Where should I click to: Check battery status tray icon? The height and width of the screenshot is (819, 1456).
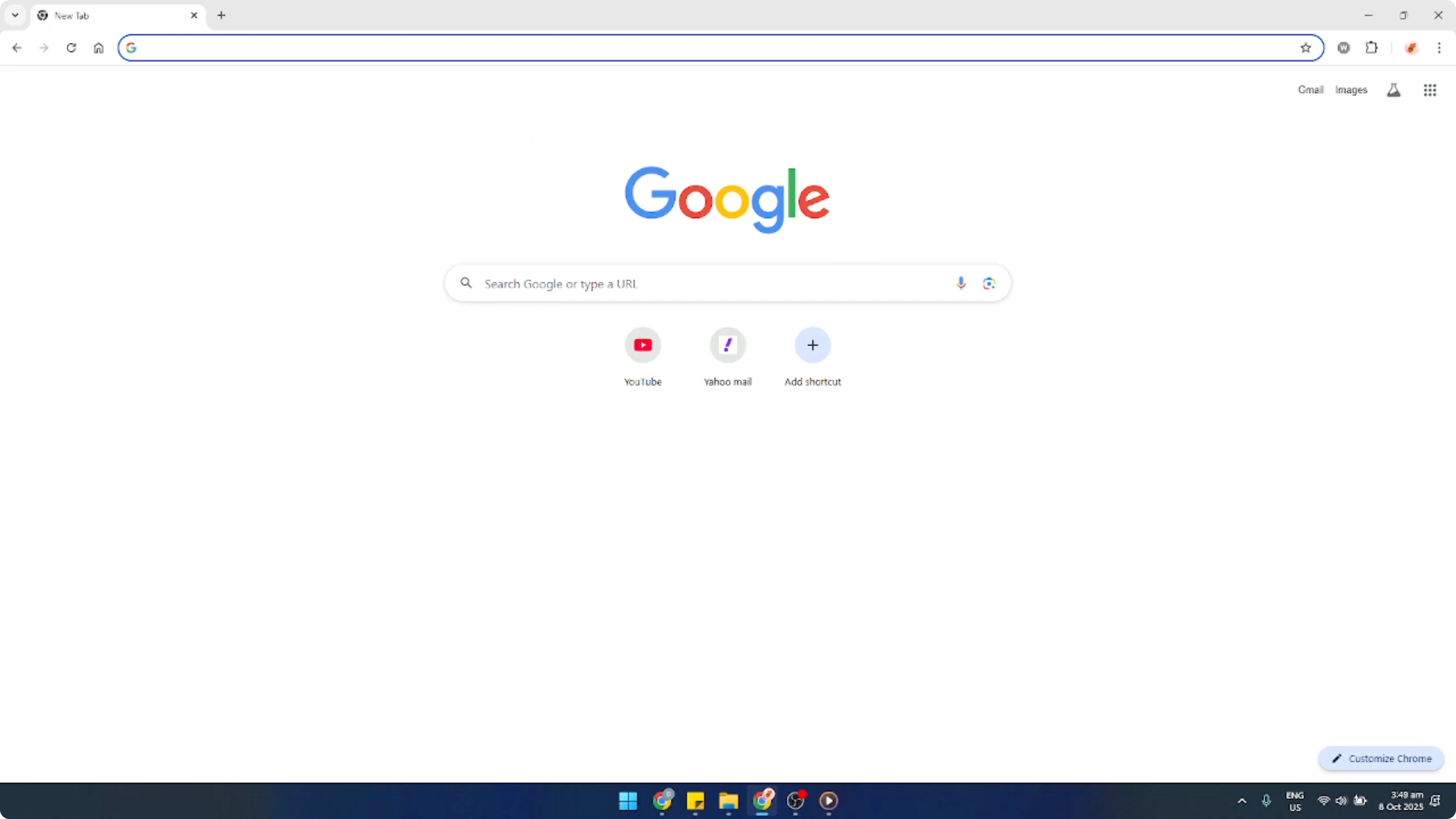[1360, 801]
